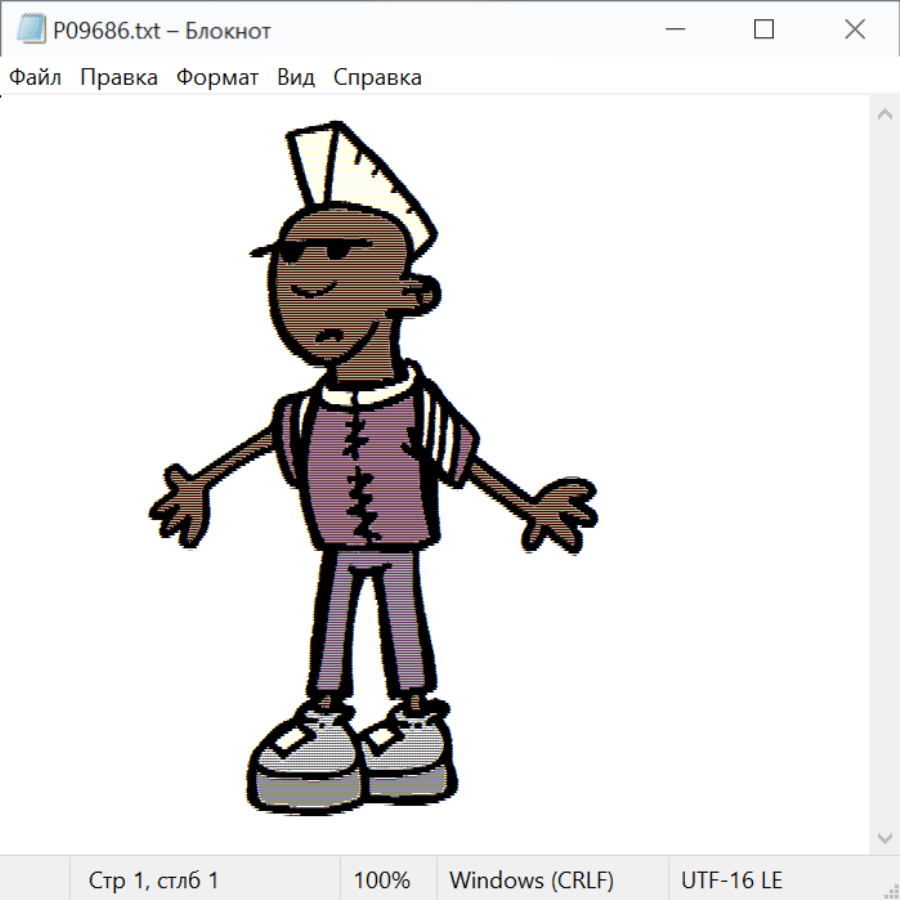Click the resize grip in the window corner
This screenshot has height=900, width=900.
890,890
